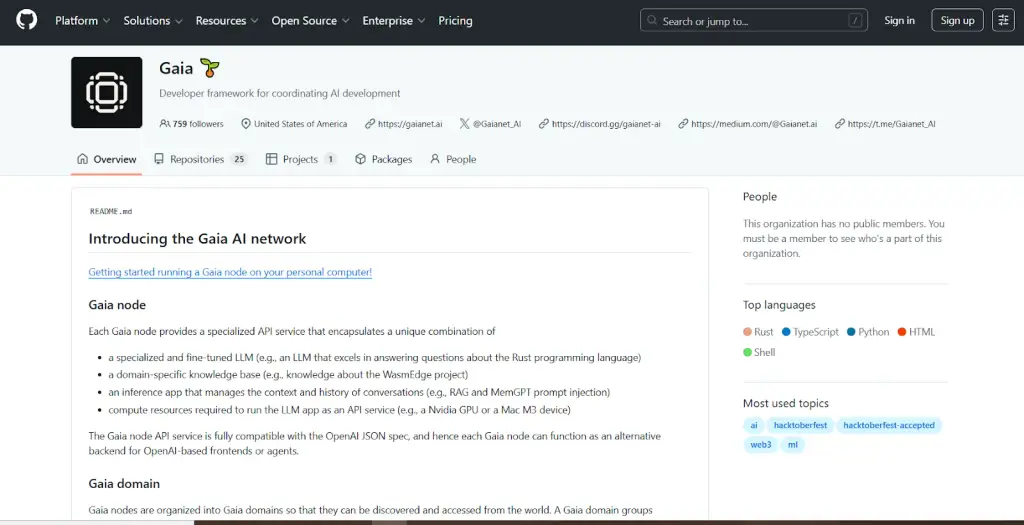
Task: Switch to the Projects tab
Action: [x=301, y=159]
